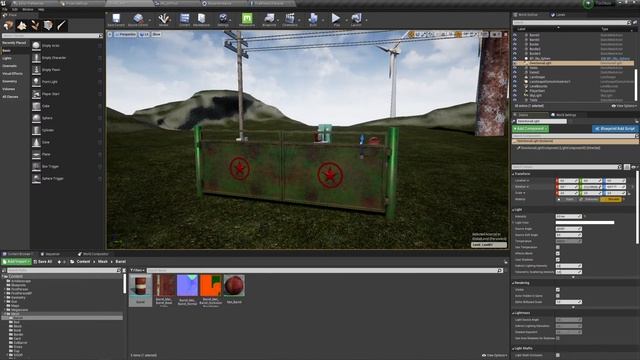The image size is (640, 360).
Task: Start Play in editor
Action: click(x=336, y=19)
